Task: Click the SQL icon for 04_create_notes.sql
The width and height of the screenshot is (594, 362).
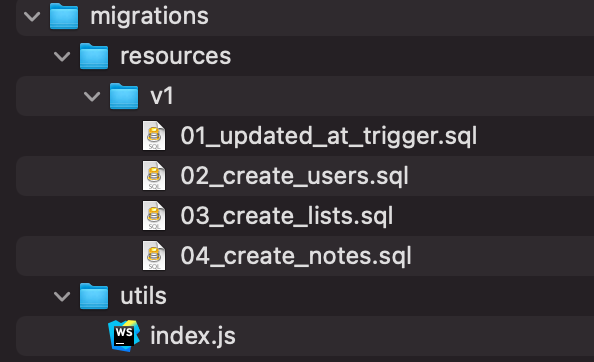Action: (154, 256)
